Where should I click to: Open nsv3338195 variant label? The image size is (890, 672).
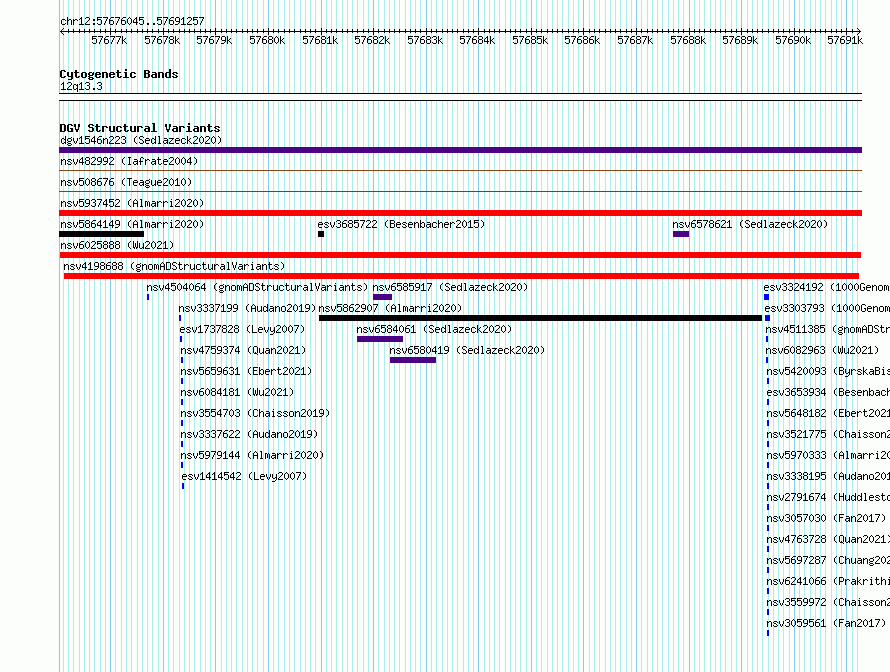point(828,476)
